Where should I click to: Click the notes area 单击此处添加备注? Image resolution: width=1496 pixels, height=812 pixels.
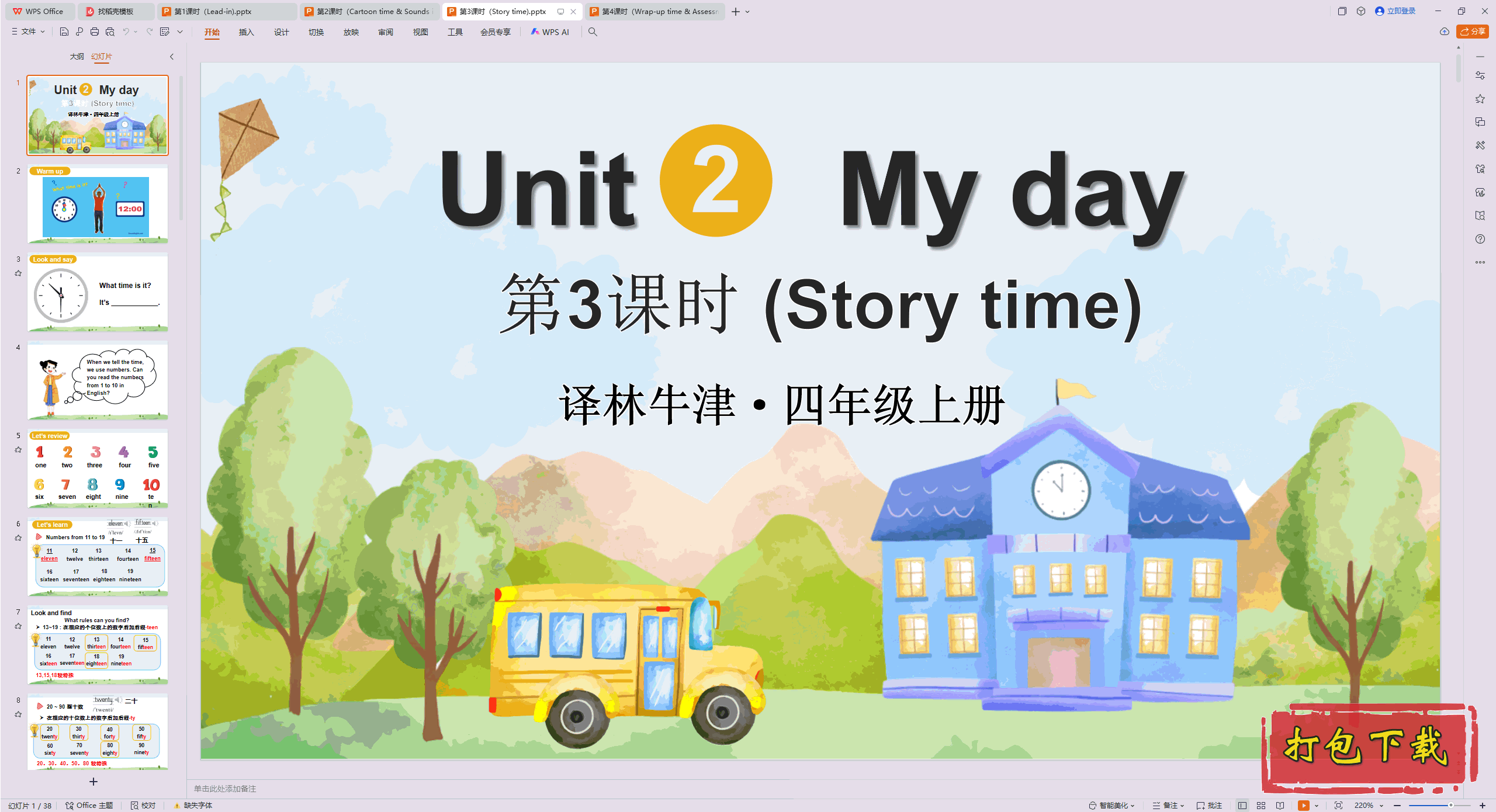coord(225,788)
